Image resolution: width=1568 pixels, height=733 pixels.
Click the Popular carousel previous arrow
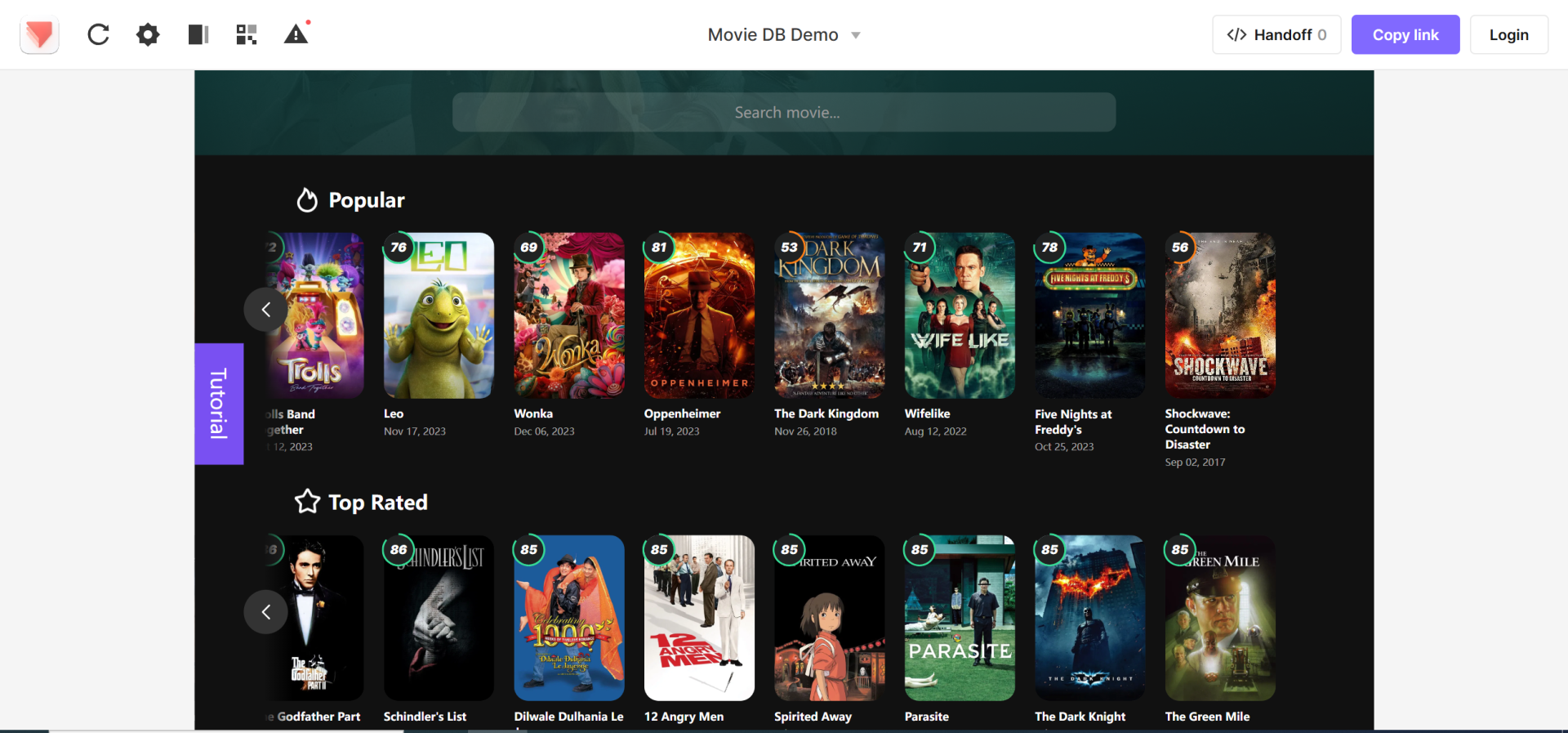coord(265,310)
